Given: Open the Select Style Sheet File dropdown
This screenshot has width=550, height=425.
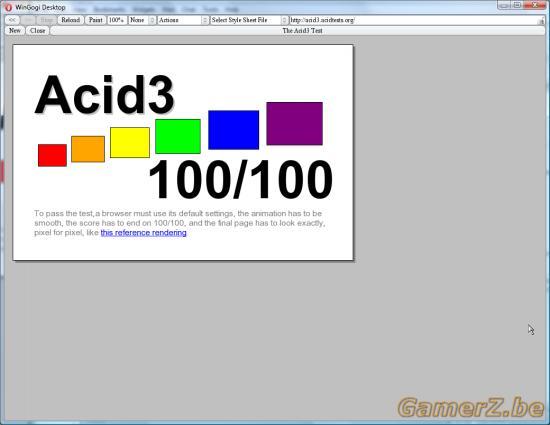Looking at the screenshot, I should coord(249,20).
